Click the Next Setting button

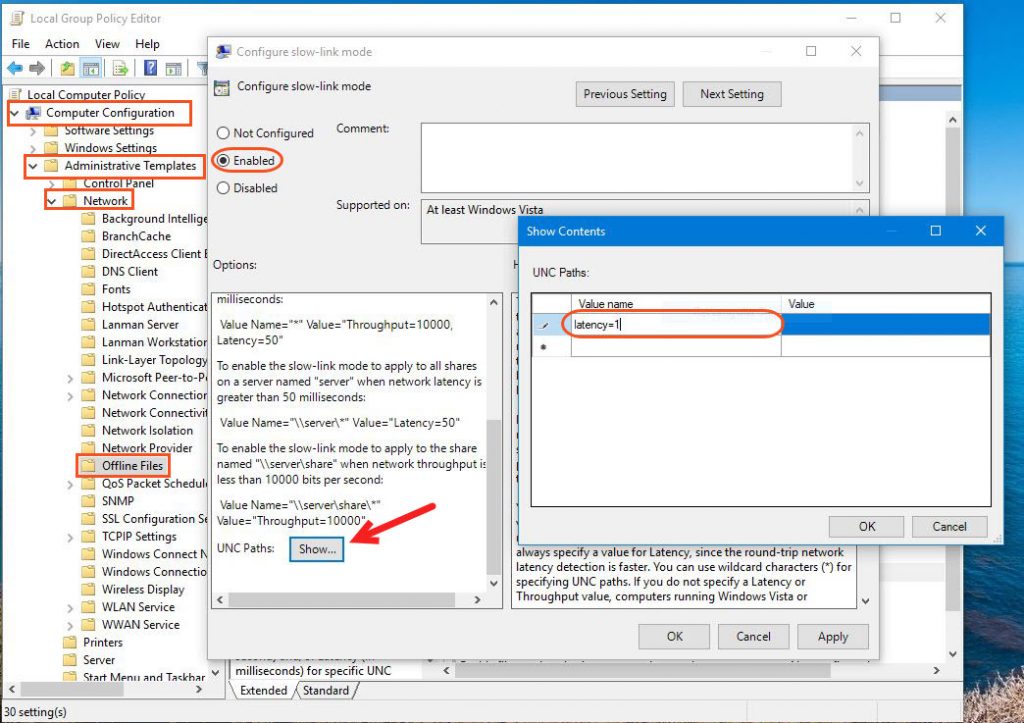tap(731, 94)
